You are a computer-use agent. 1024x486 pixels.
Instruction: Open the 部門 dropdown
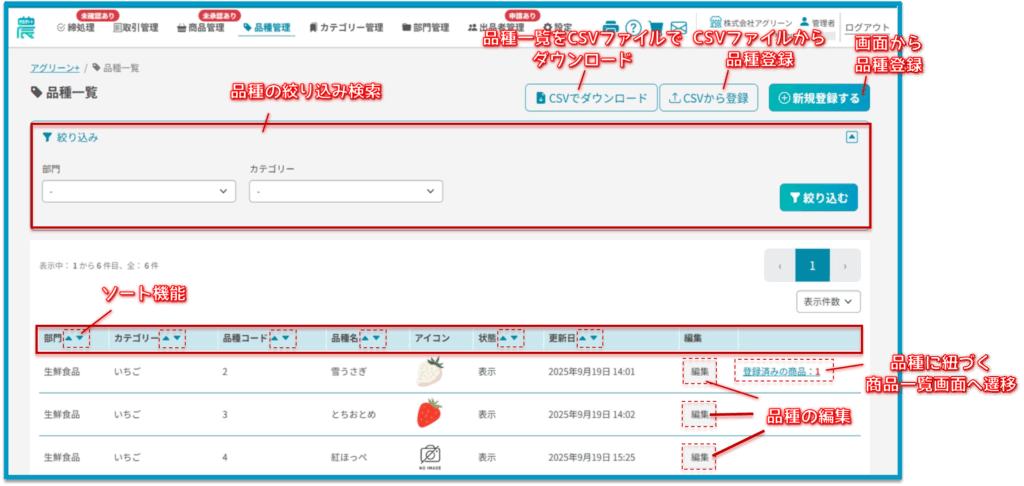[138, 191]
